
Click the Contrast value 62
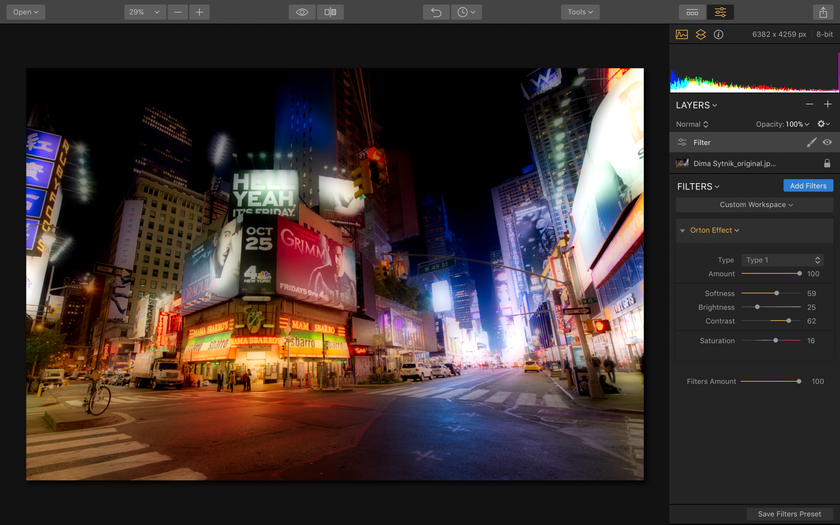(x=811, y=321)
